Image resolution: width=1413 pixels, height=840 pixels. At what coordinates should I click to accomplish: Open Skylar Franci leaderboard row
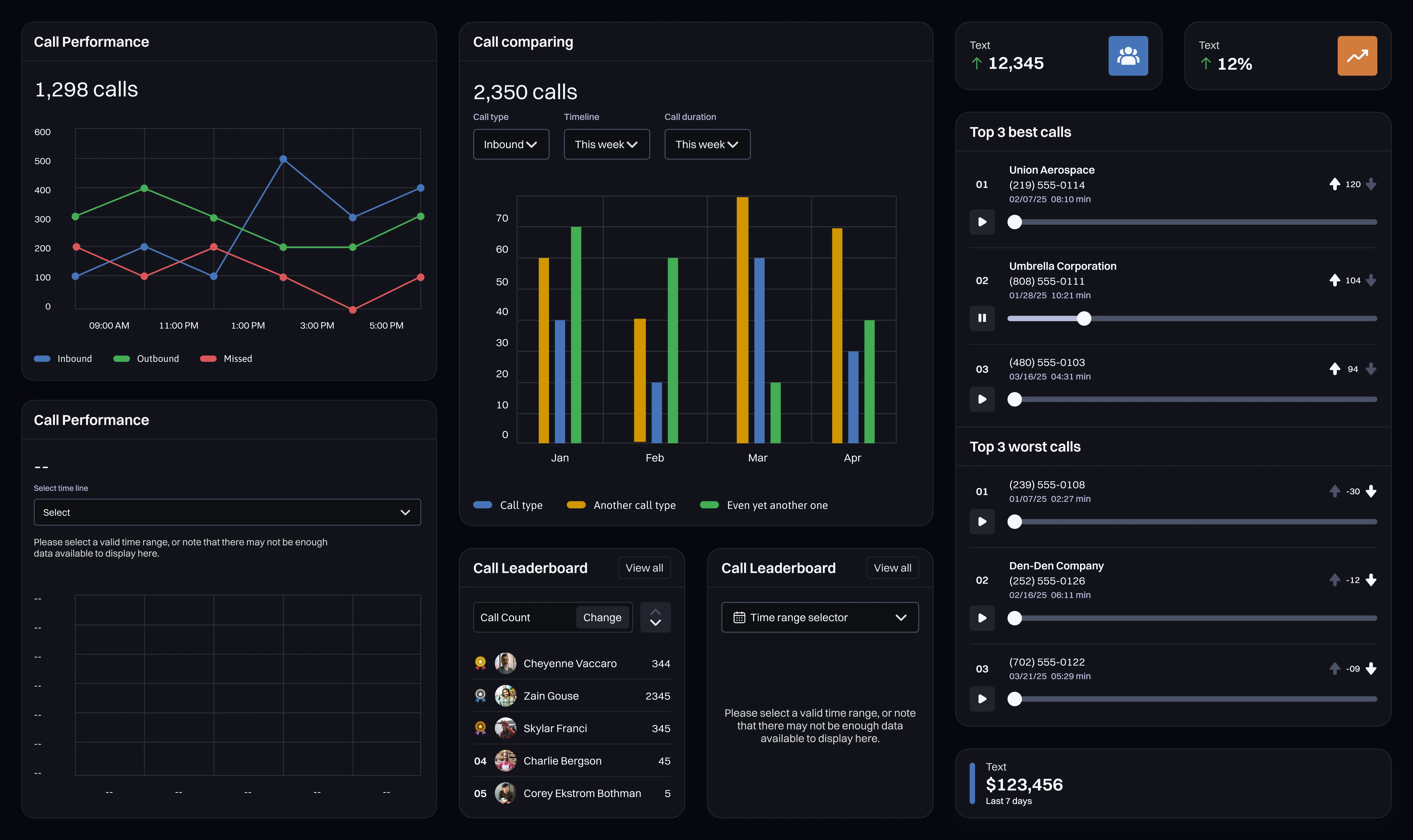click(572, 728)
